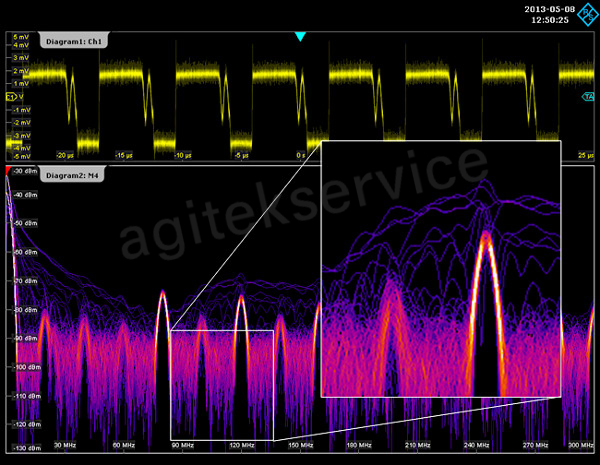This screenshot has height=465, width=600.
Task: Click inside the enlarged zoom window
Action: [440, 270]
